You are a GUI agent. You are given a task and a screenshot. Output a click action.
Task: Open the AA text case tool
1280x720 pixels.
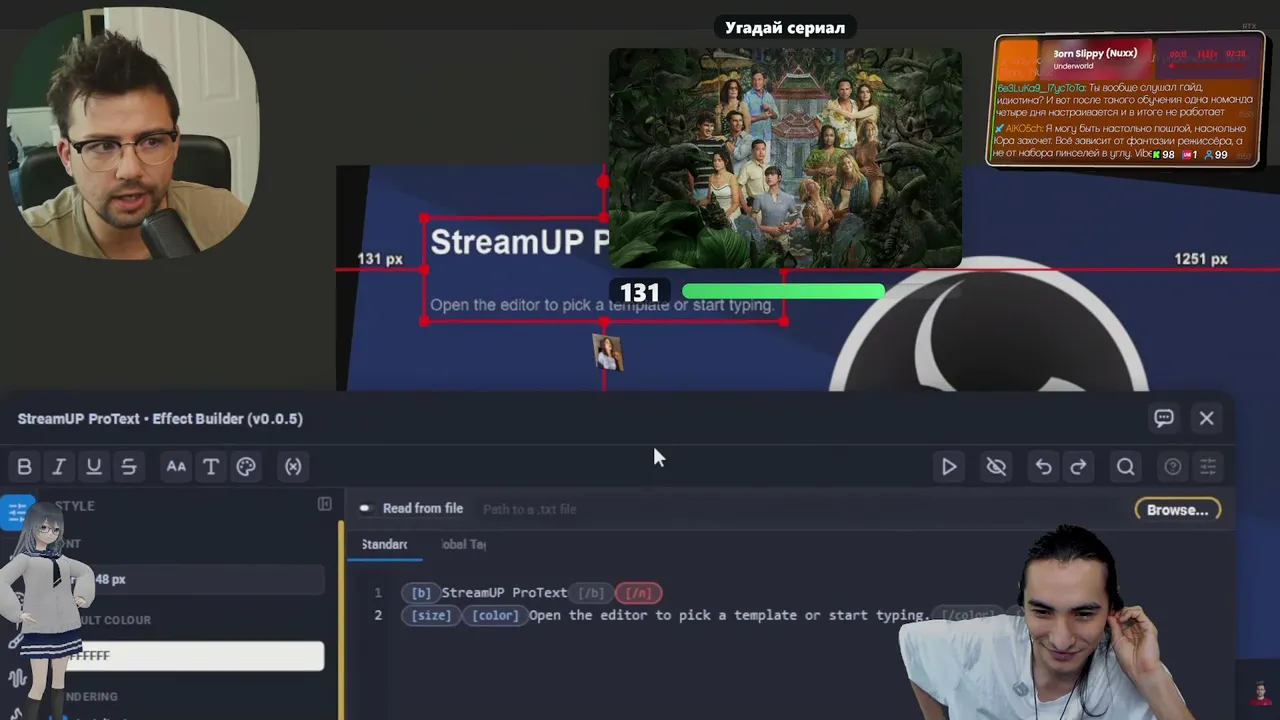pos(176,466)
